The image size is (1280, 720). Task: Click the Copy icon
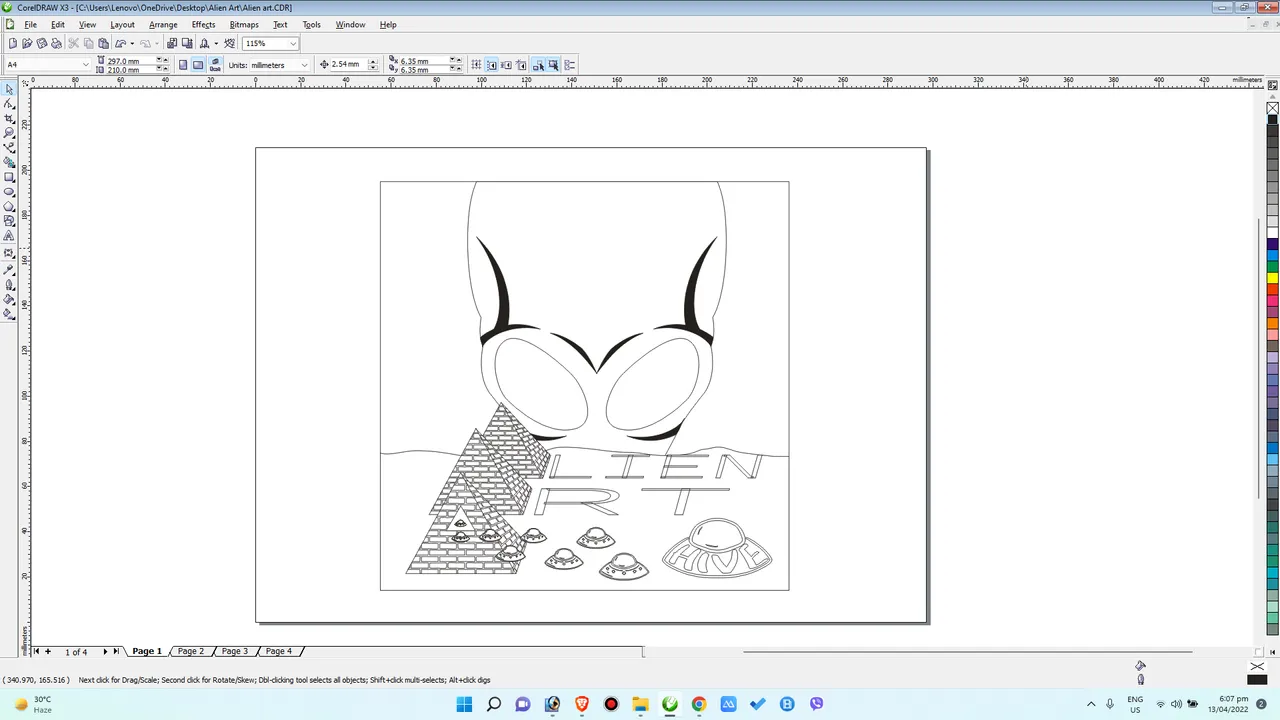click(x=88, y=43)
